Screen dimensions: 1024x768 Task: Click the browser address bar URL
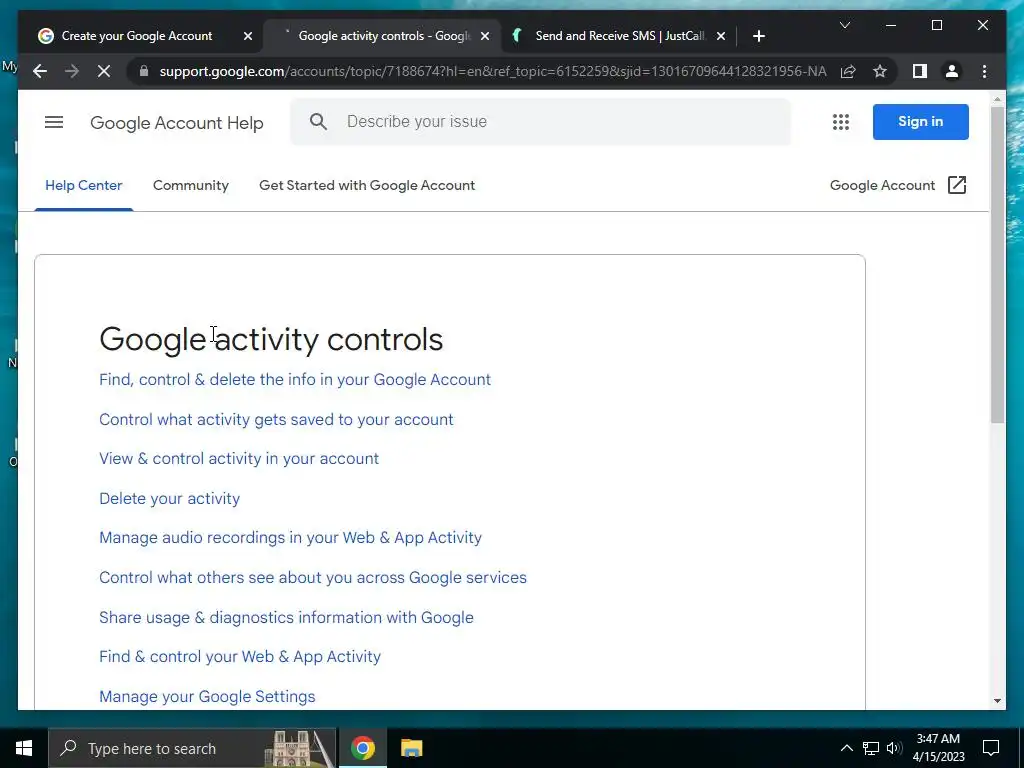(x=493, y=71)
